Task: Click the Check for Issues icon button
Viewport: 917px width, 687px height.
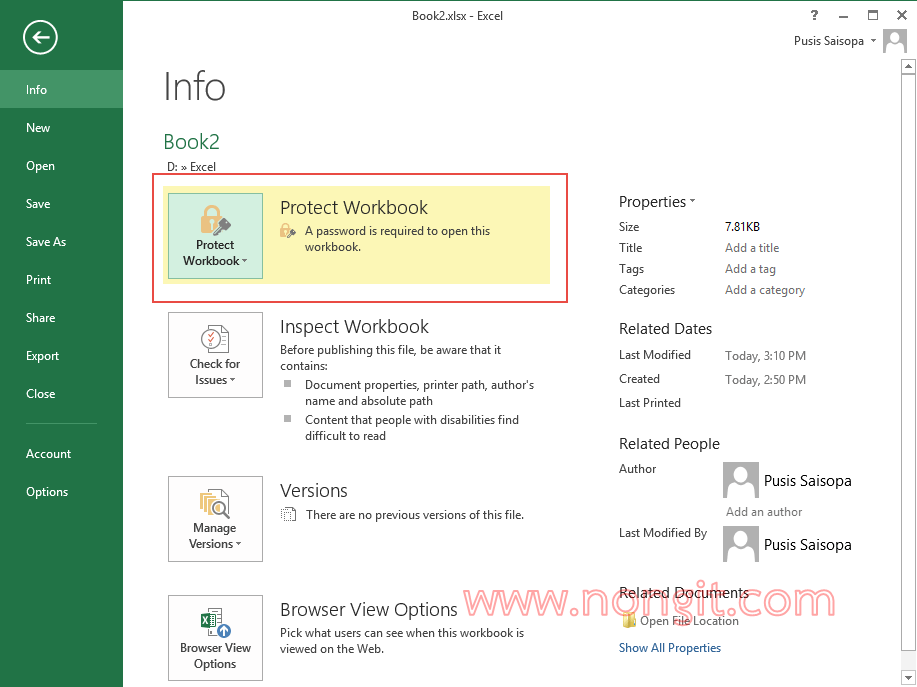Action: [215, 355]
